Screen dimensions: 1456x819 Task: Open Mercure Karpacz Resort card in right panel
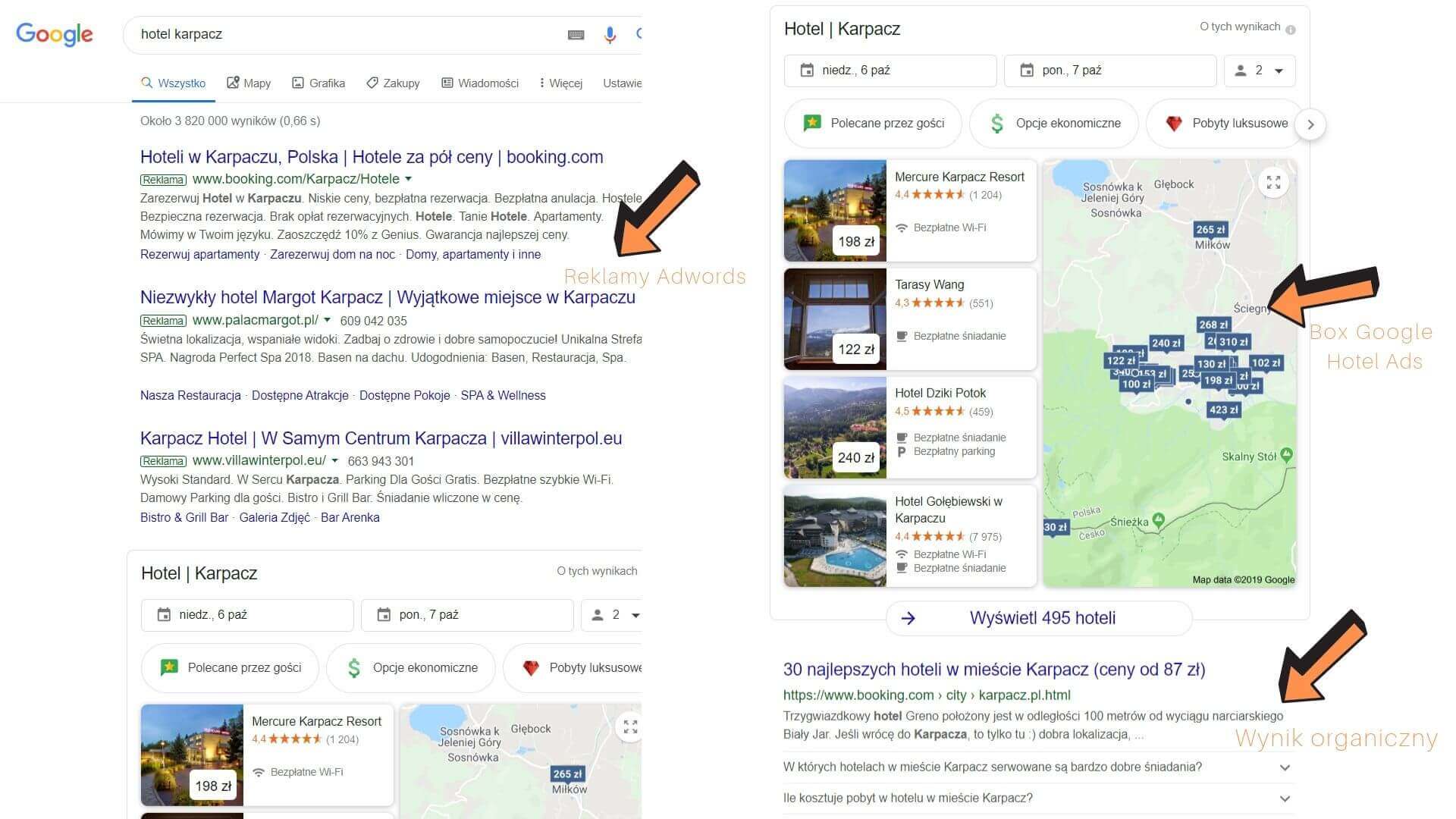910,211
